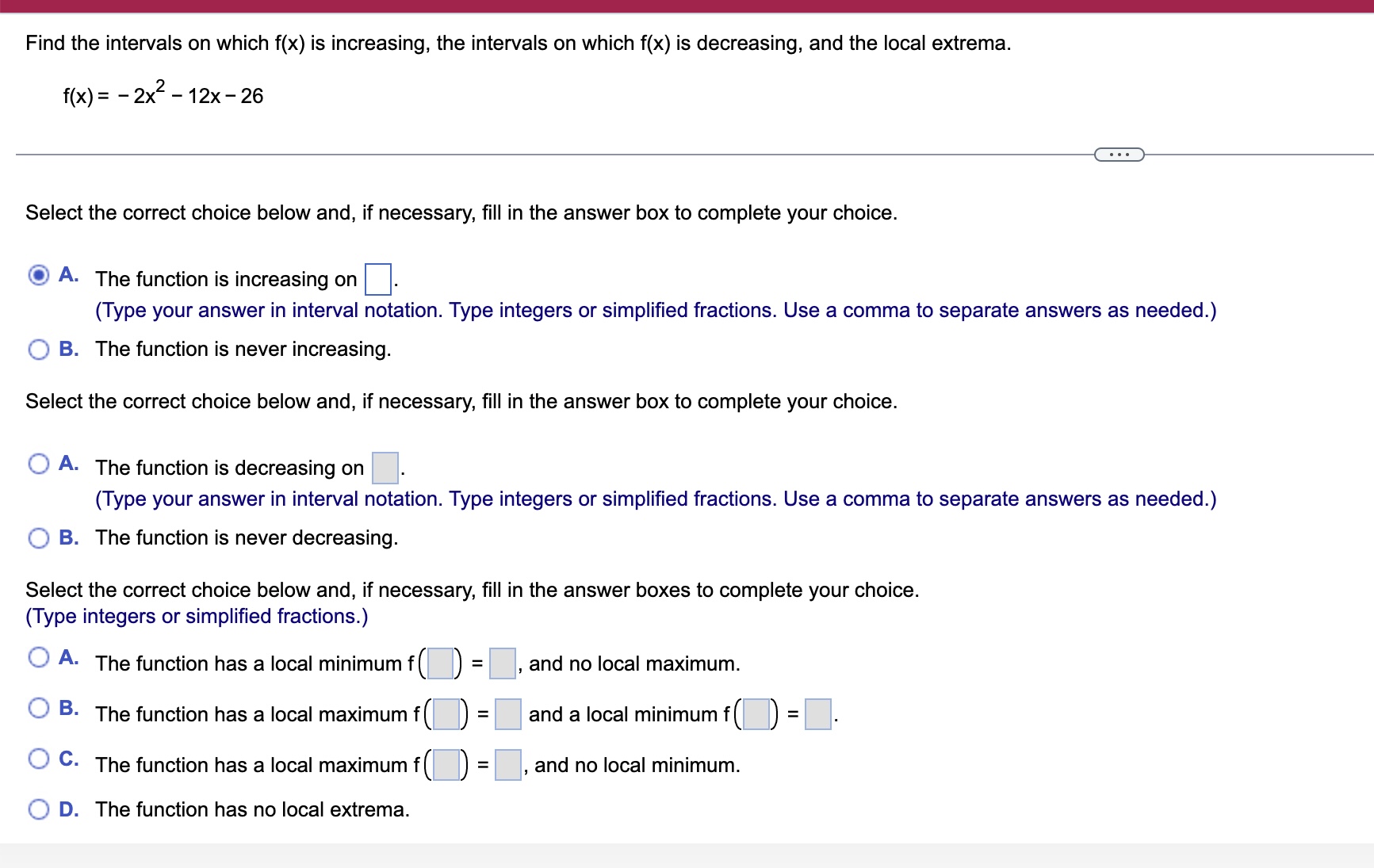Select choice D 'The function has no local extrema'
1374x868 pixels.
point(38,809)
